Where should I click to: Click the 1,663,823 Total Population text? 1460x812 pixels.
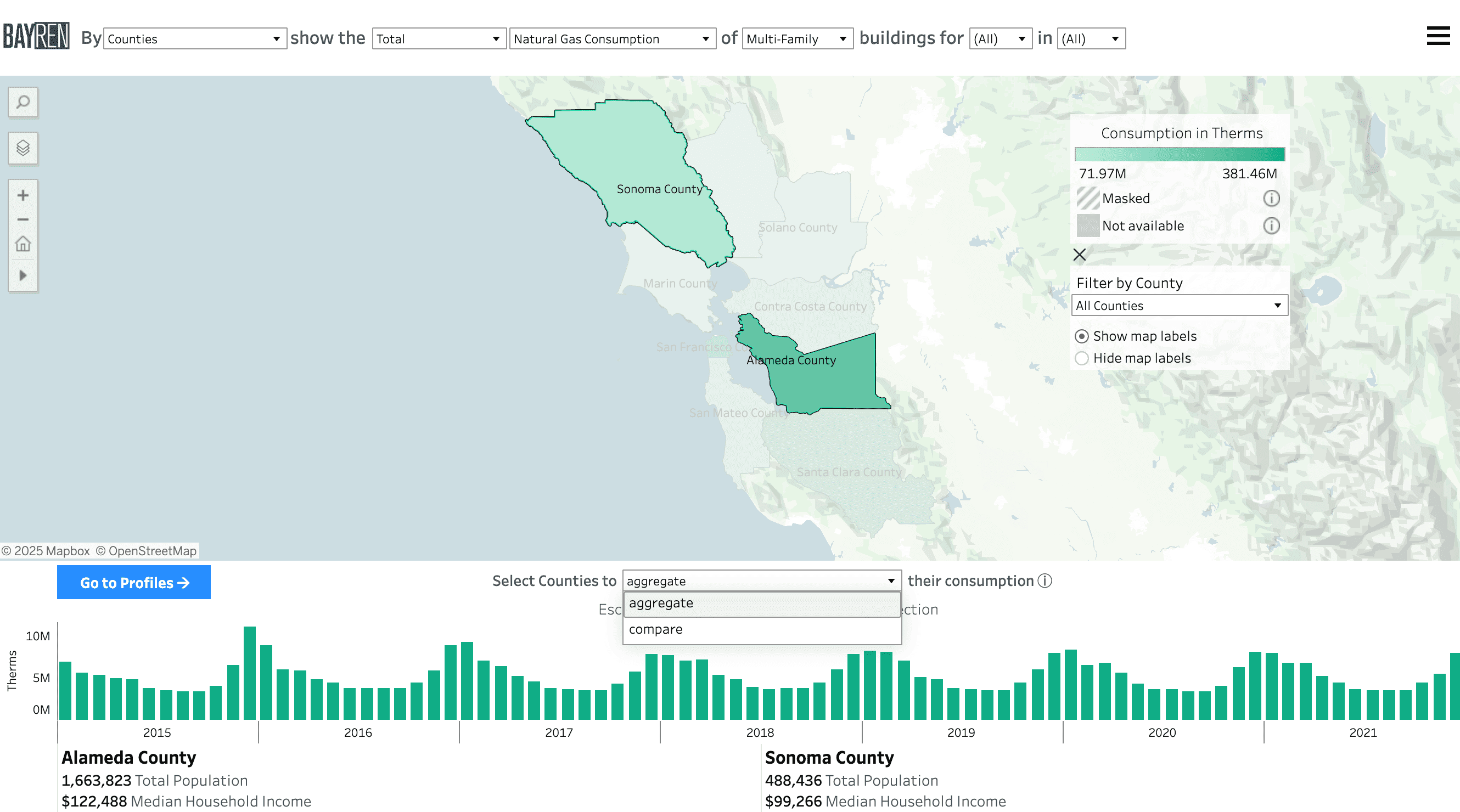(155, 781)
